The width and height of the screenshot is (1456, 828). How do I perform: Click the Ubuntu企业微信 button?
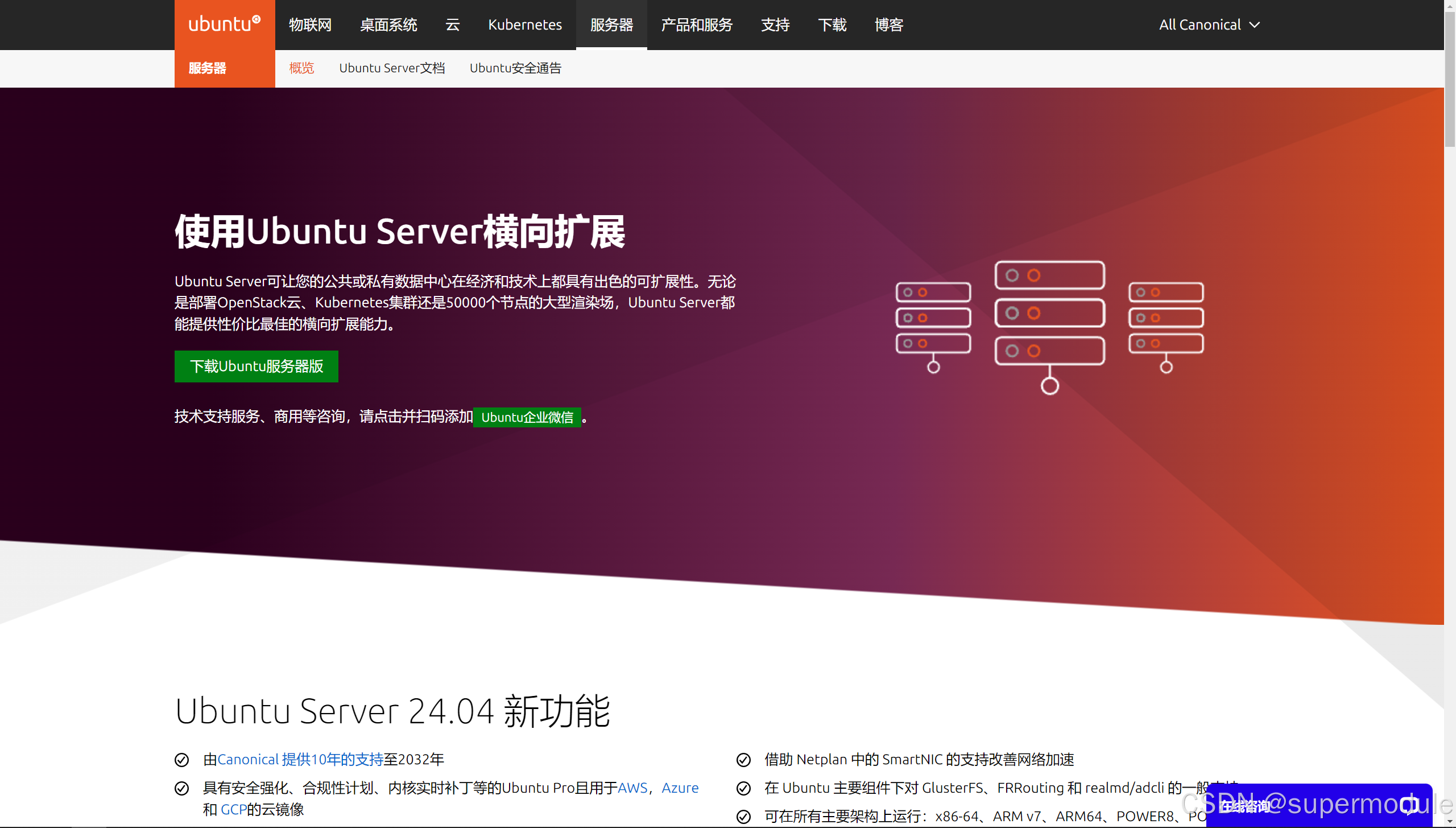pos(527,417)
